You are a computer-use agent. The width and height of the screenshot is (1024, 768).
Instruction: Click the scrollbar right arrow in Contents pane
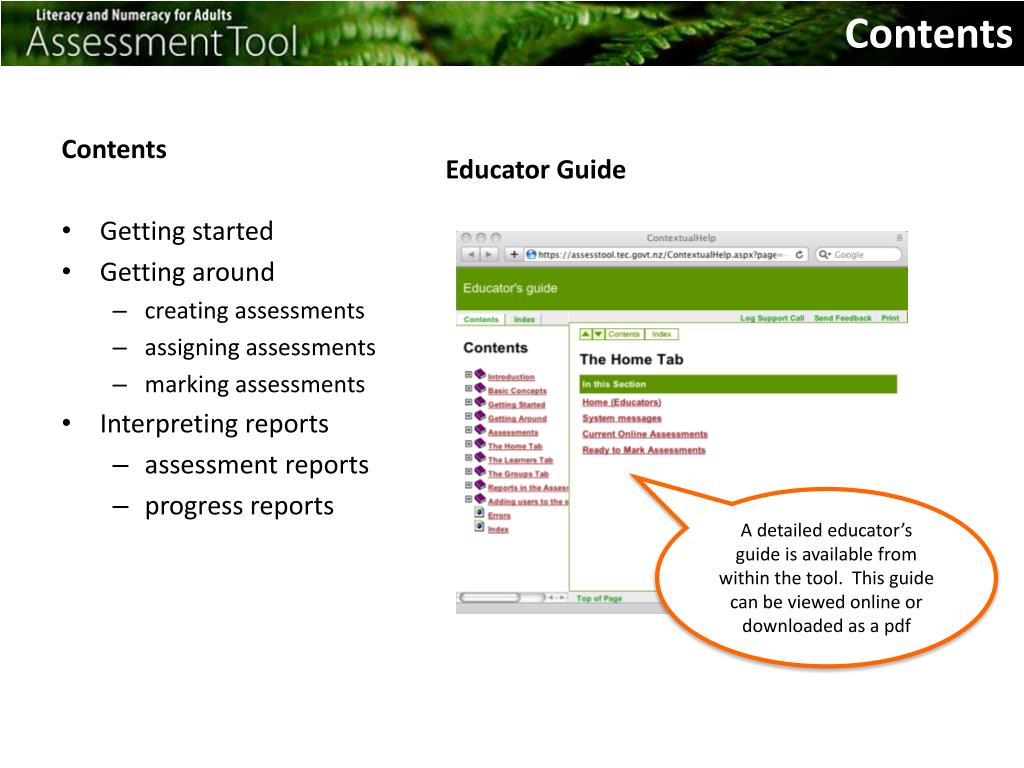pos(561,598)
